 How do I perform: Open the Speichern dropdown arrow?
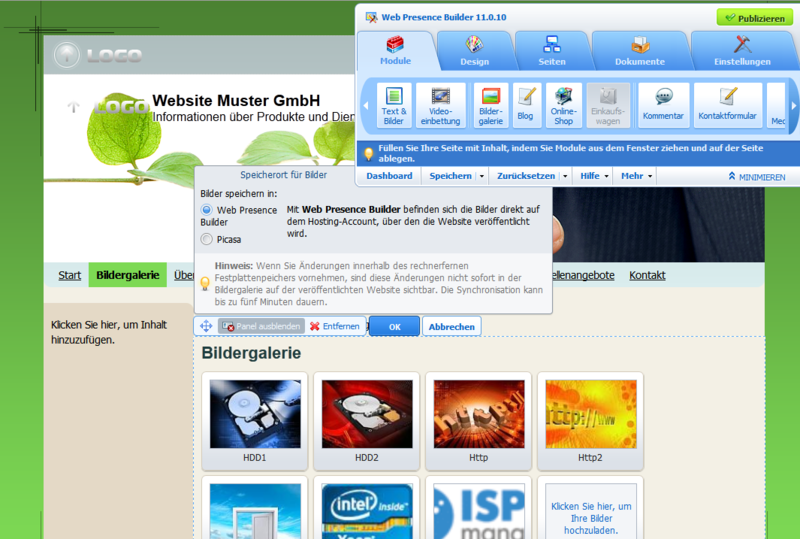coord(482,176)
